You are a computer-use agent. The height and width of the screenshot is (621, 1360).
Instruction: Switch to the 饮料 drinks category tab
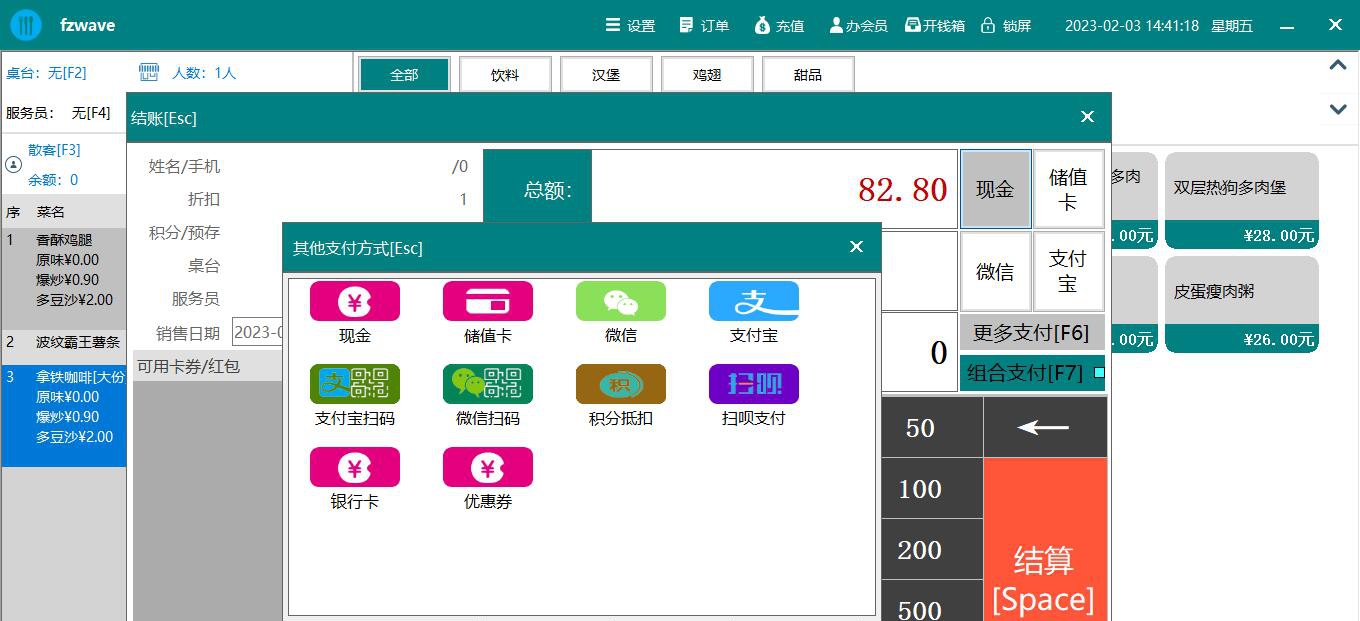pyautogui.click(x=505, y=73)
